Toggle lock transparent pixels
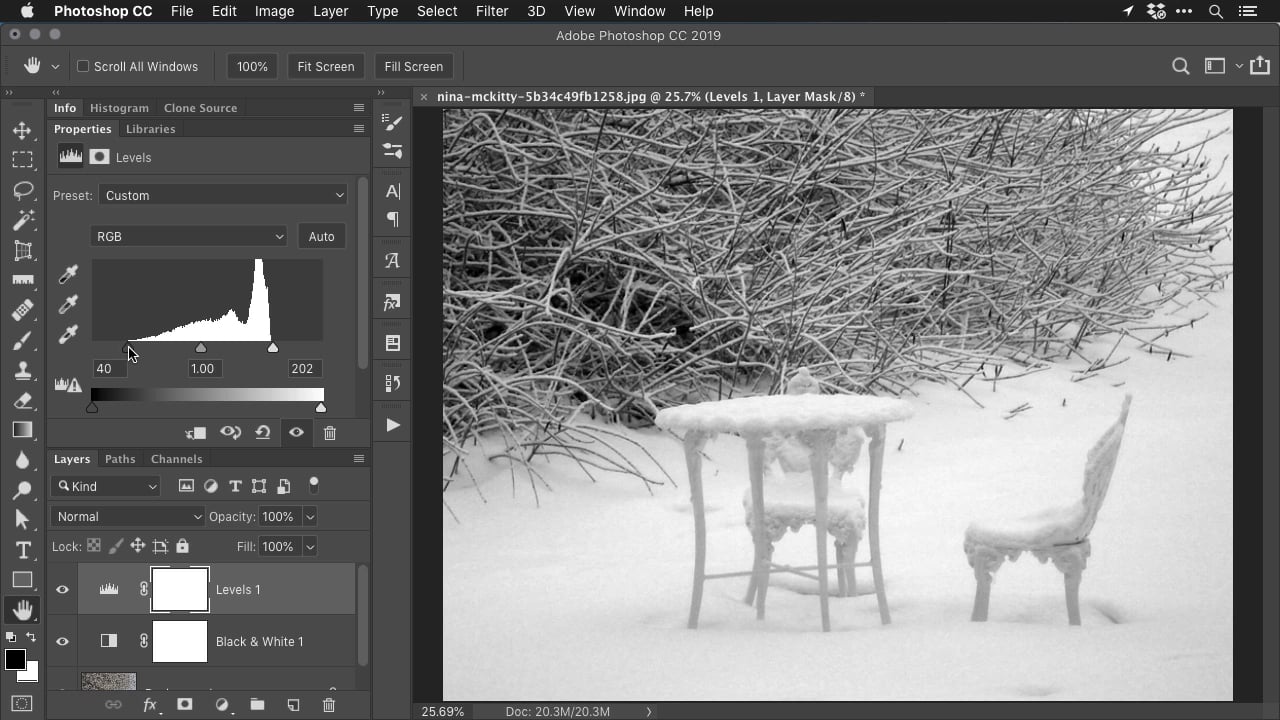 [93, 546]
